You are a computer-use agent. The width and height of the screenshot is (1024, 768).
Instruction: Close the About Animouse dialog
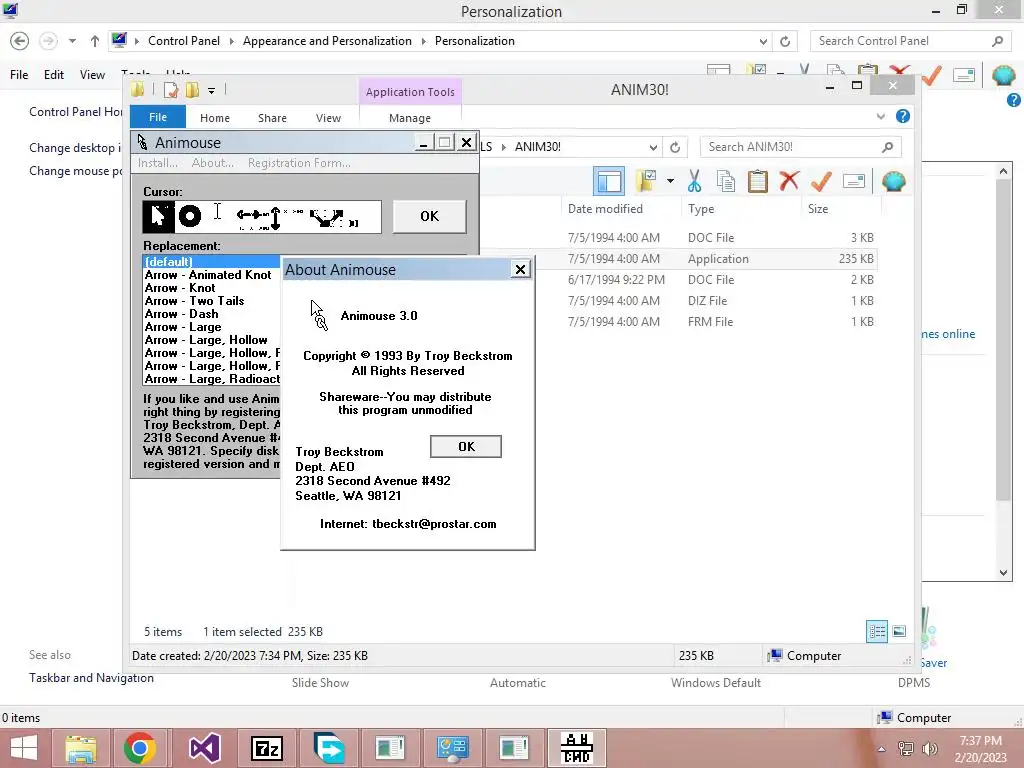pyautogui.click(x=520, y=269)
